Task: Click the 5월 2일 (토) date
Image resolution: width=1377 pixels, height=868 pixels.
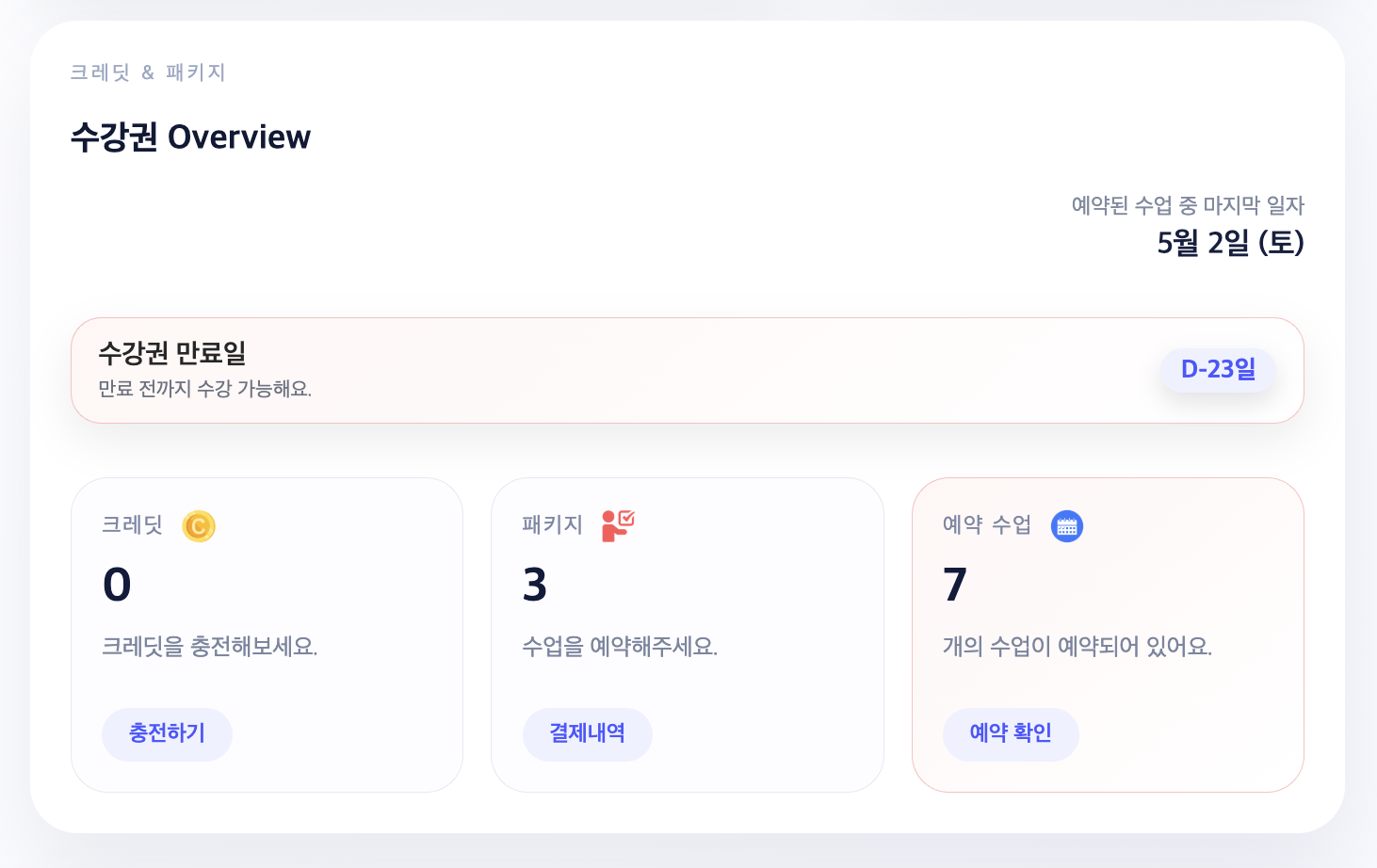Action: [1230, 243]
